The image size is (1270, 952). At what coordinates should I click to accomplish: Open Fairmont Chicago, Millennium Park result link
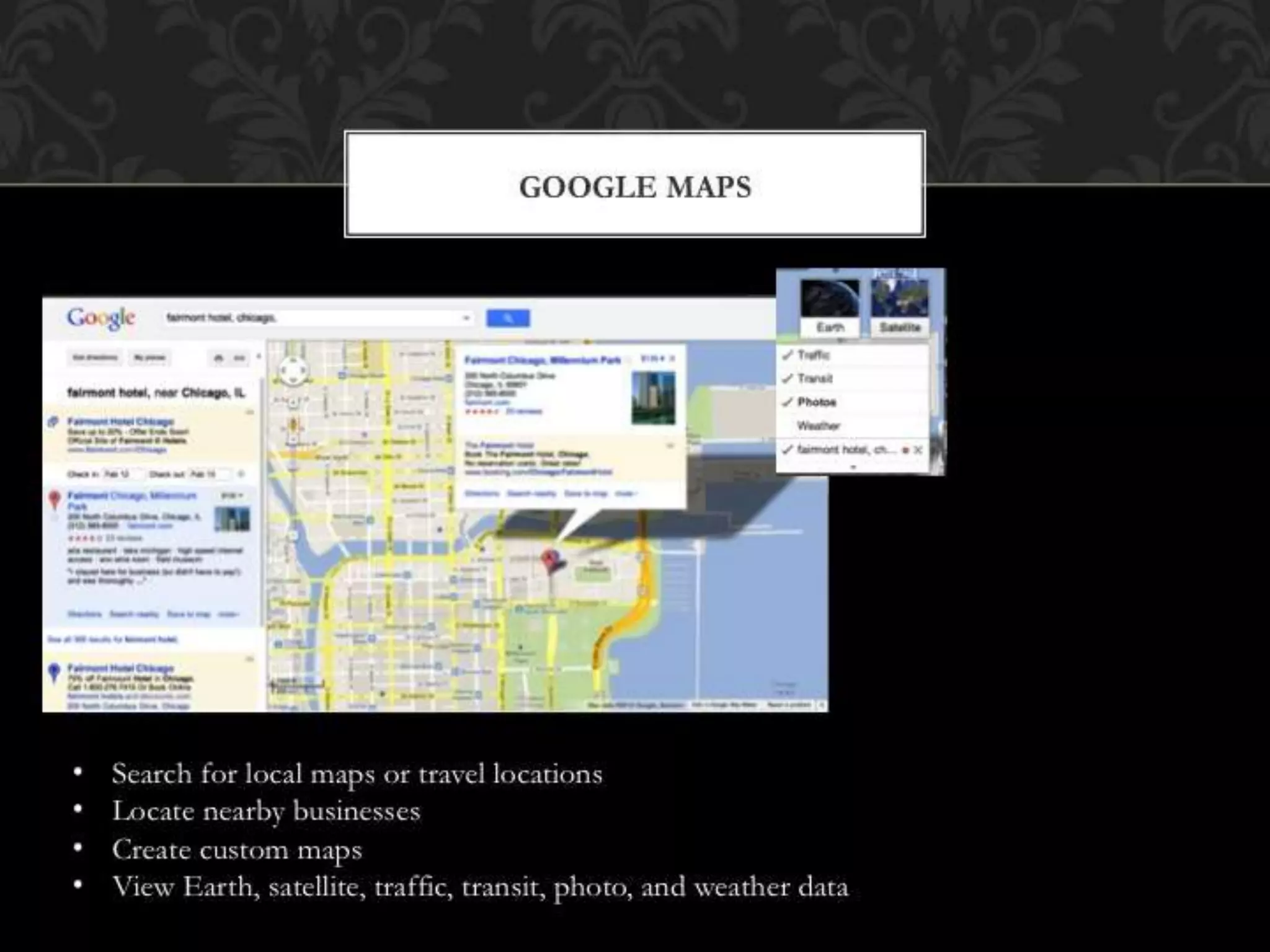click(x=131, y=500)
